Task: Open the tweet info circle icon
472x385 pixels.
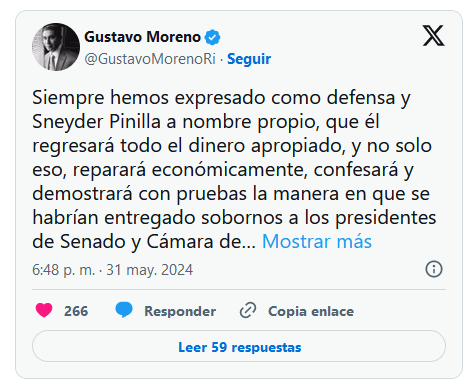Action: tap(434, 269)
